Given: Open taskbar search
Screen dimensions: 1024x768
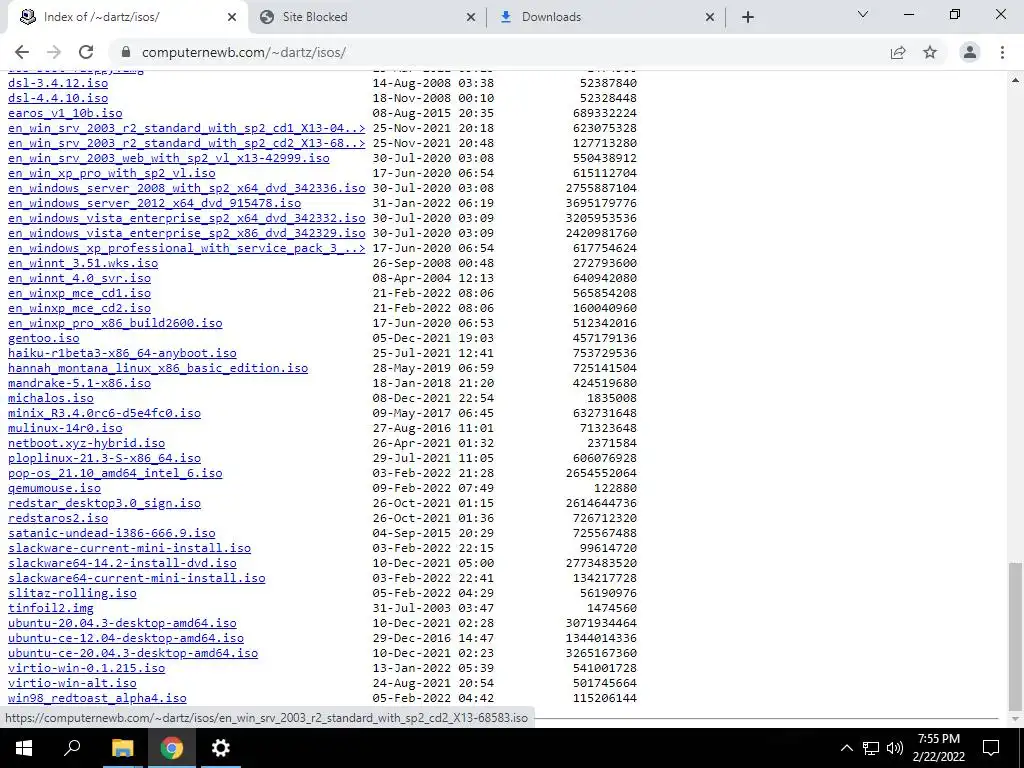Looking at the screenshot, I should pos(72,748).
